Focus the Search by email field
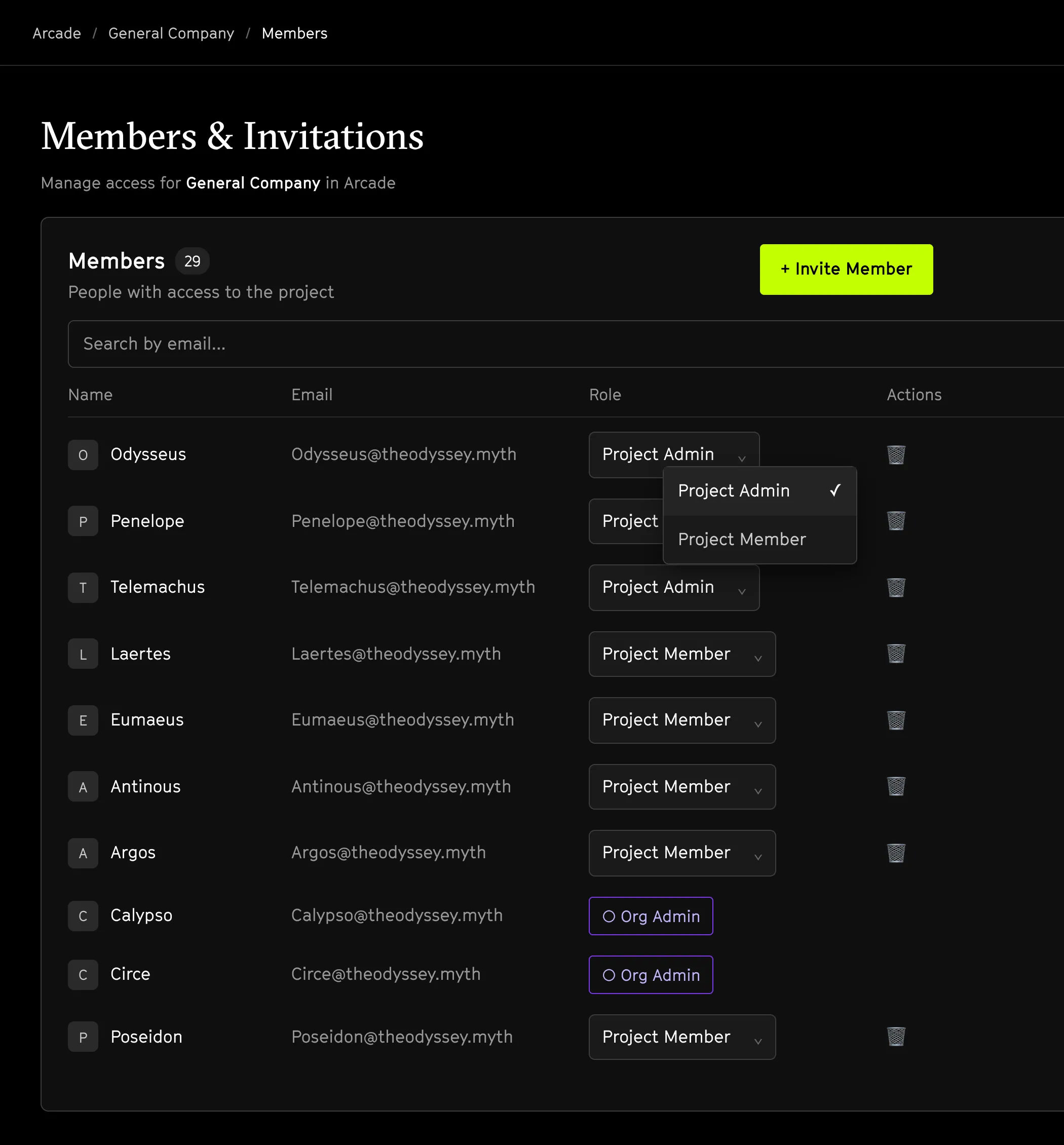This screenshot has width=1064, height=1145. [x=566, y=343]
